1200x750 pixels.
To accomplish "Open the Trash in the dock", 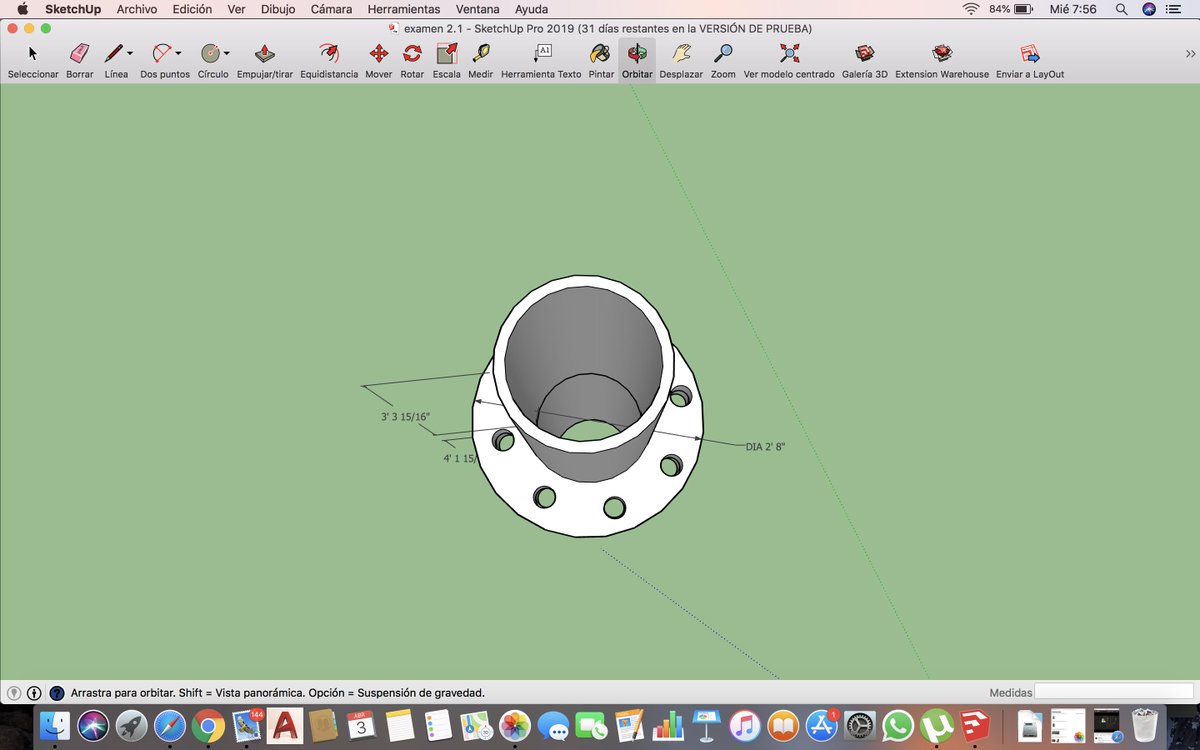I will tap(1144, 724).
